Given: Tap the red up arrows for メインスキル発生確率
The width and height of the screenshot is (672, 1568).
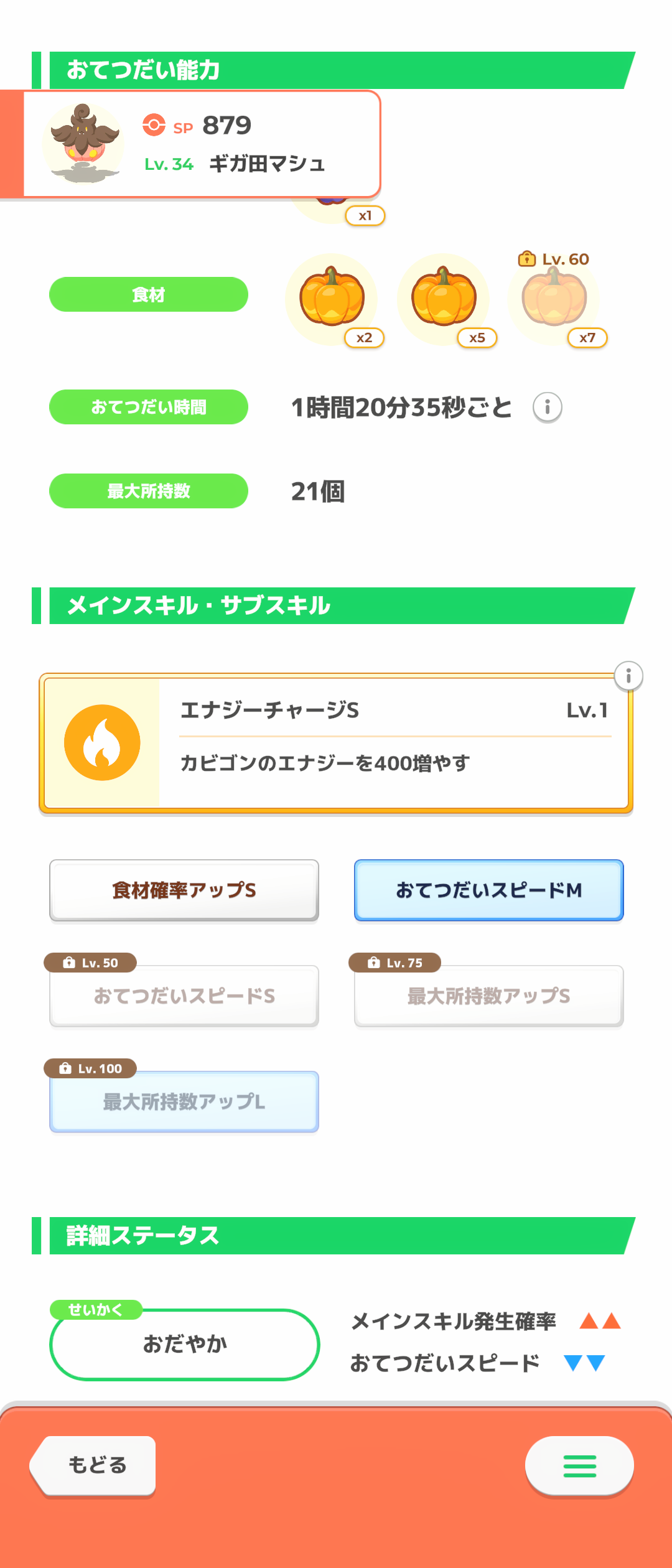Looking at the screenshot, I should pos(600,1321).
